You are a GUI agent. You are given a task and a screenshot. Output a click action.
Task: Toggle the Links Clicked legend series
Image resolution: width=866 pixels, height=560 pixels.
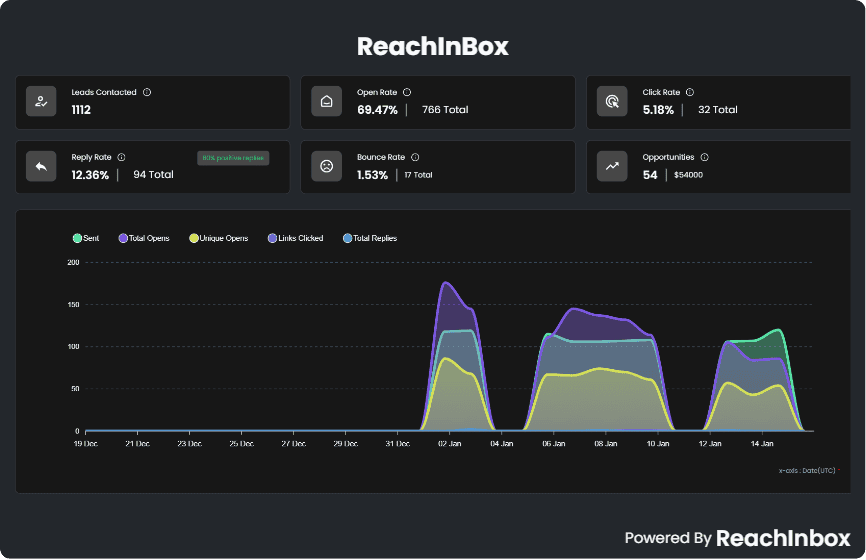point(295,238)
